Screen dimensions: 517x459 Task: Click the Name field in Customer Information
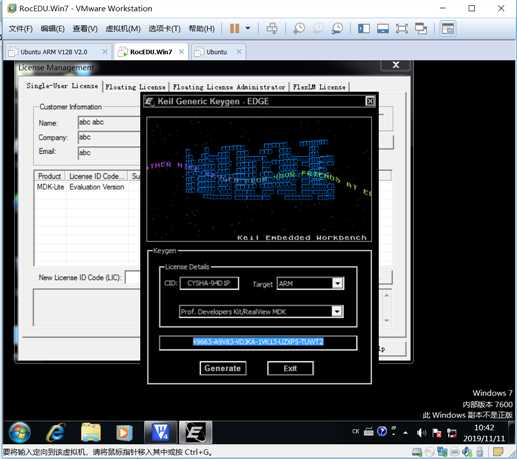109,122
